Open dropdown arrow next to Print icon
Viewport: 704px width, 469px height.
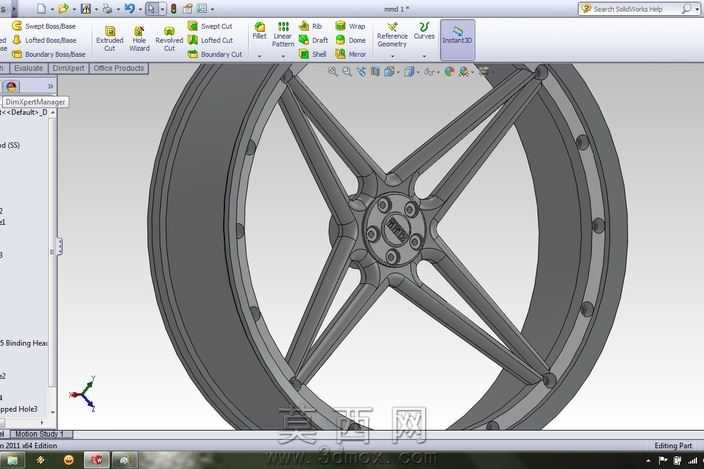[x=118, y=9]
